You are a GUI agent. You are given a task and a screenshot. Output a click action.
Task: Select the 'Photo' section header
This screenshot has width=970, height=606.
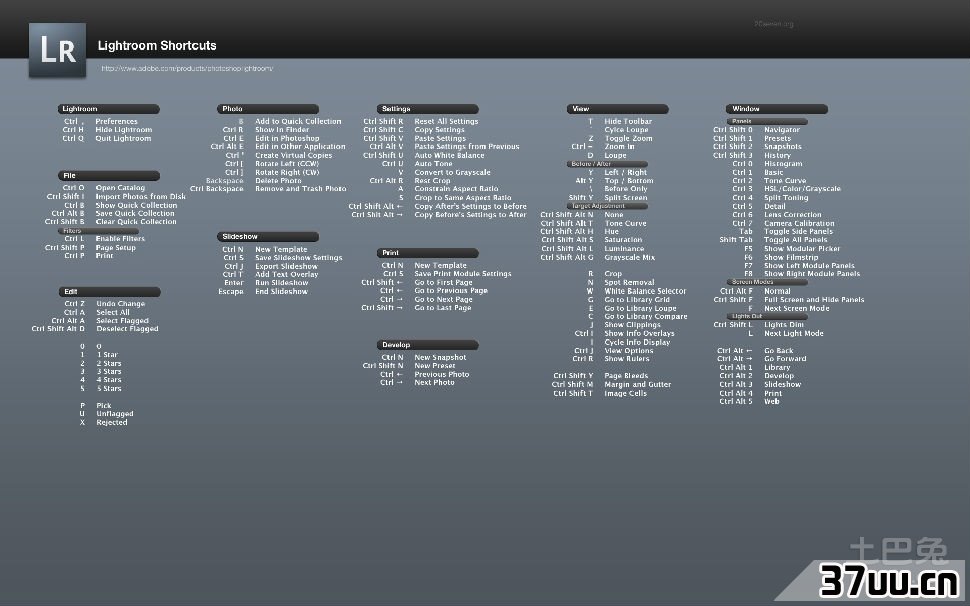(x=268, y=109)
